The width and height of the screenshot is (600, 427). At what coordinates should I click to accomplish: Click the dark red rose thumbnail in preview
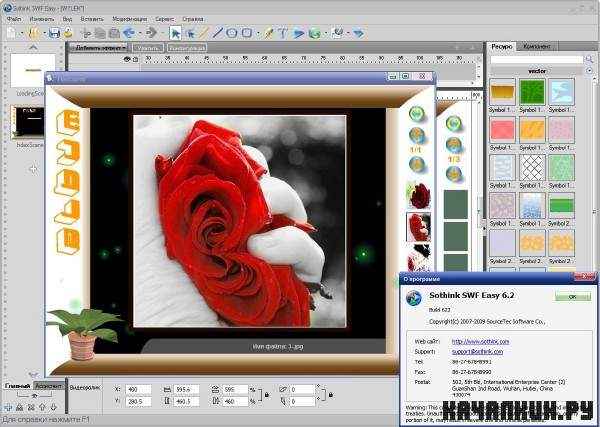(x=418, y=196)
